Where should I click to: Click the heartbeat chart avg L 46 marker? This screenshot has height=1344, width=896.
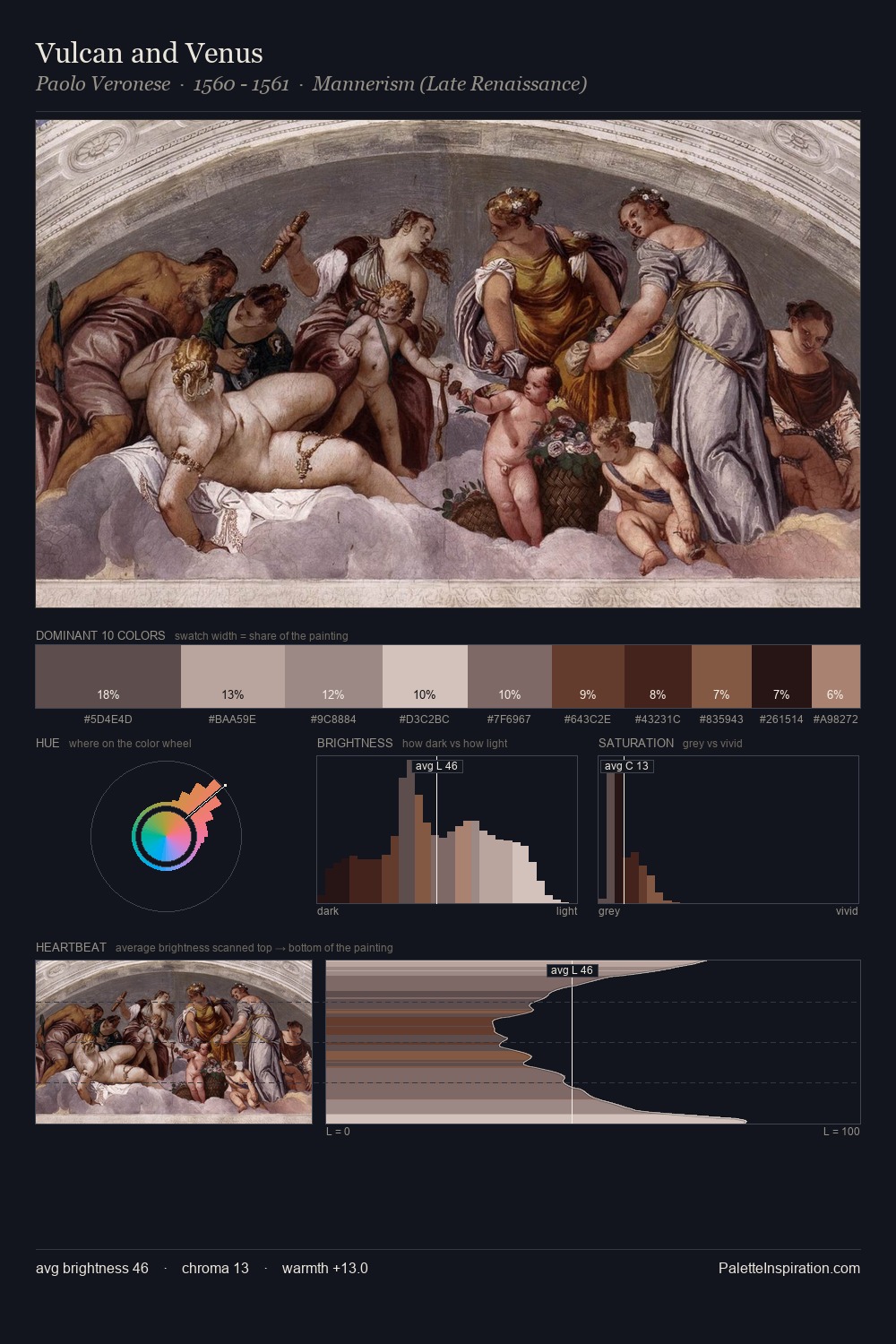[572, 970]
